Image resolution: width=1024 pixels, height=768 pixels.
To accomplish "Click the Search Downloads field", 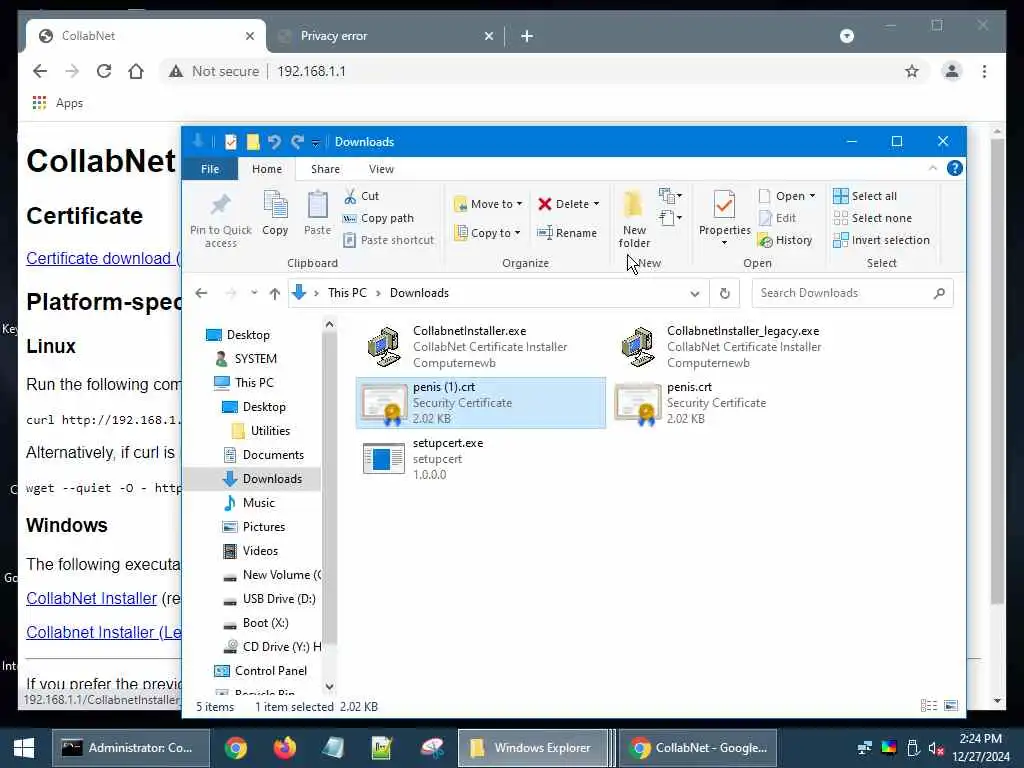I will [852, 293].
